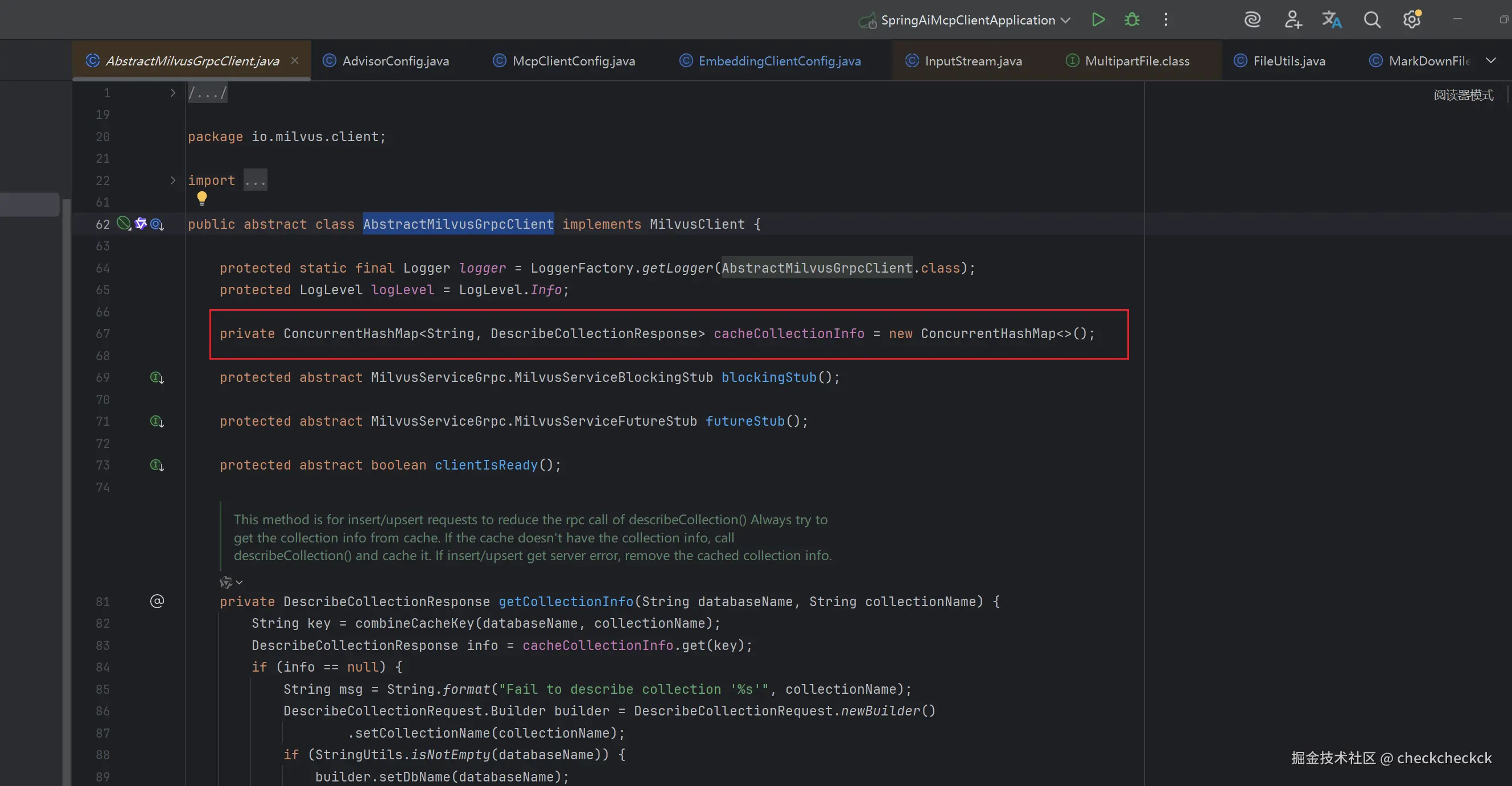Open Search Everywhere magnifier icon
1512x786 pixels.
1373,20
